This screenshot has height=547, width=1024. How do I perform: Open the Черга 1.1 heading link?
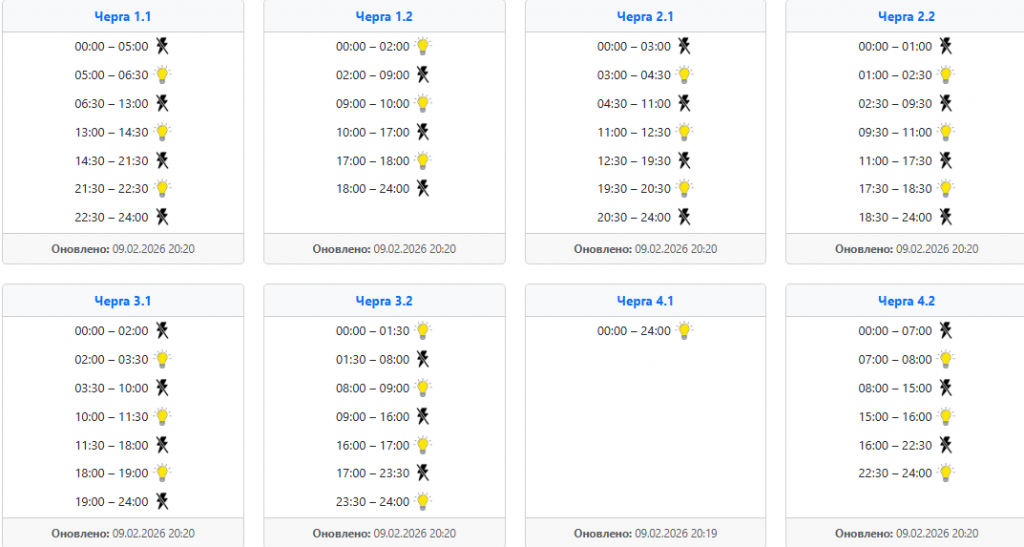tap(123, 17)
